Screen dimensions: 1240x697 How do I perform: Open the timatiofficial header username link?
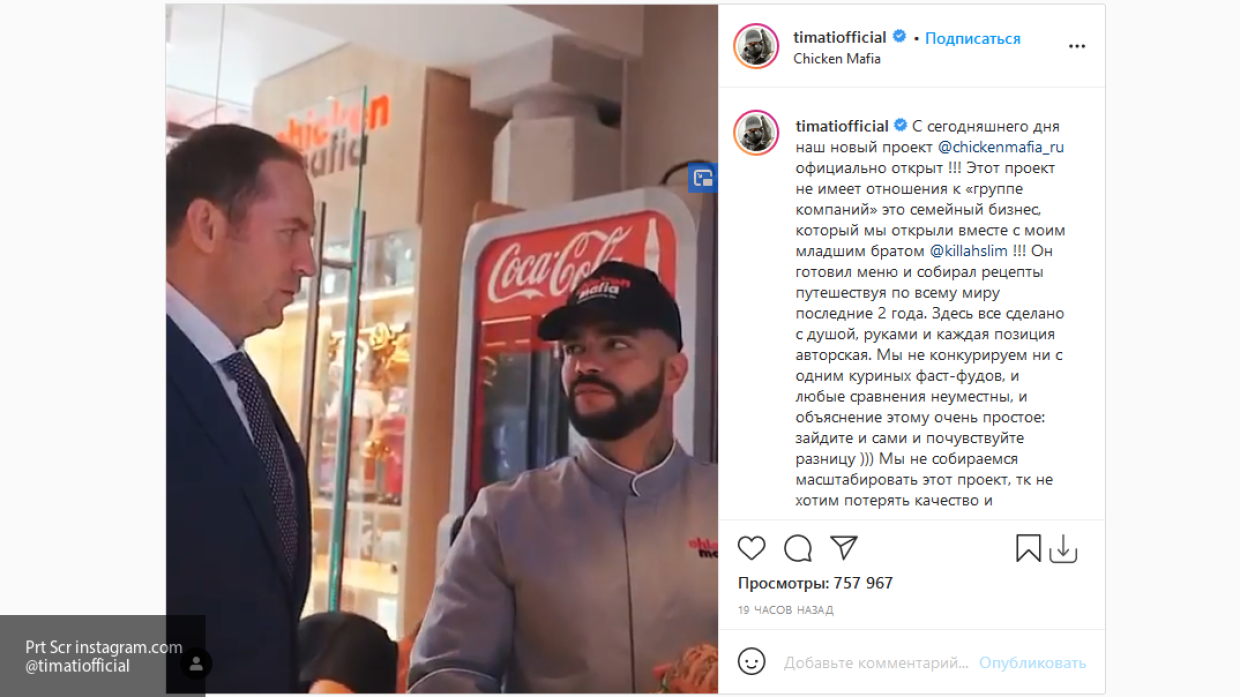(x=840, y=38)
